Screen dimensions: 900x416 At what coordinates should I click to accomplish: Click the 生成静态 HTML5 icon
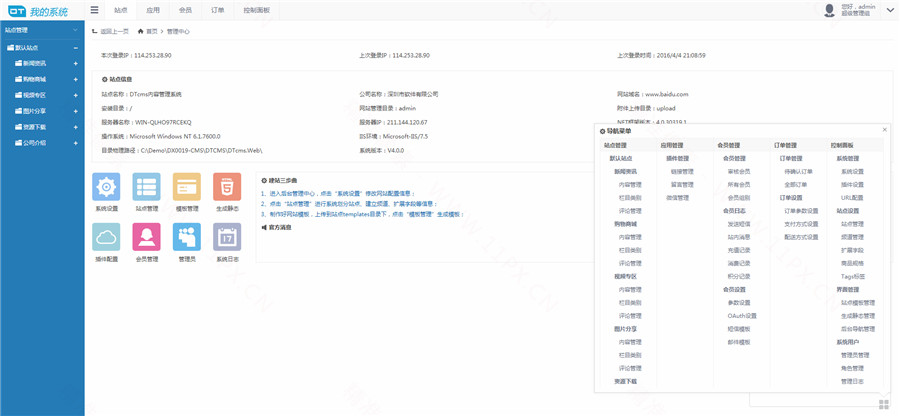coord(227,187)
